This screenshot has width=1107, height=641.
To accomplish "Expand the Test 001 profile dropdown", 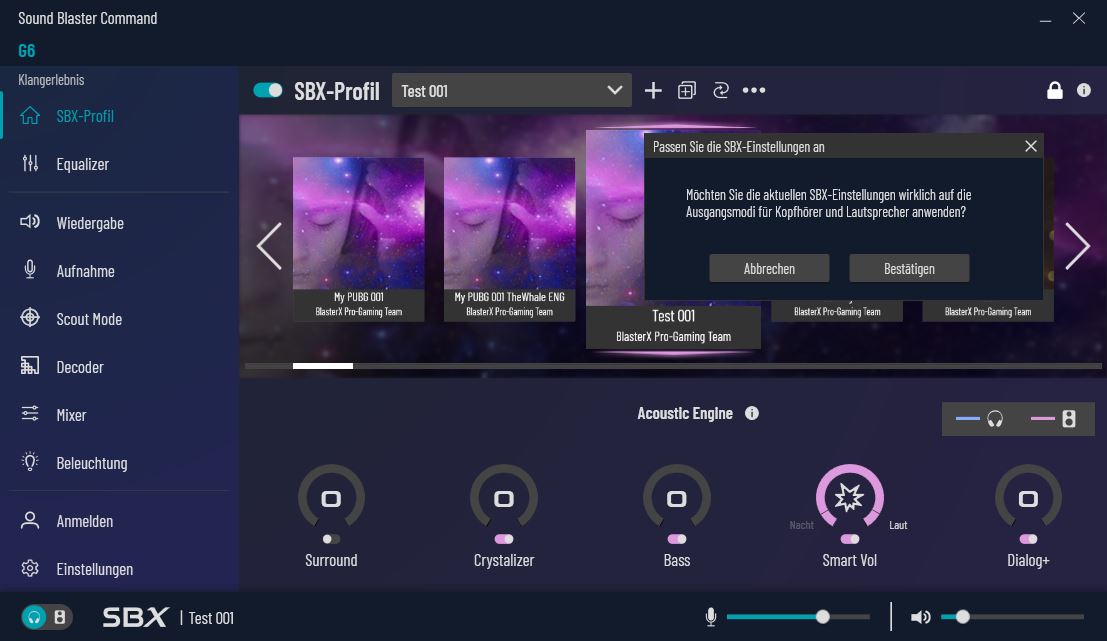I will click(511, 90).
